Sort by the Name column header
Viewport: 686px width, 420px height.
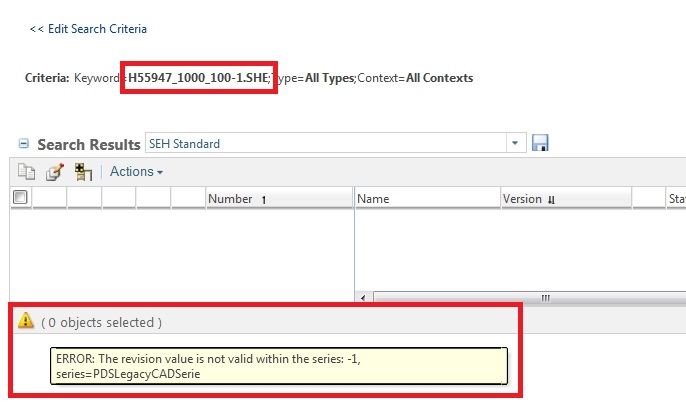[x=427, y=199]
